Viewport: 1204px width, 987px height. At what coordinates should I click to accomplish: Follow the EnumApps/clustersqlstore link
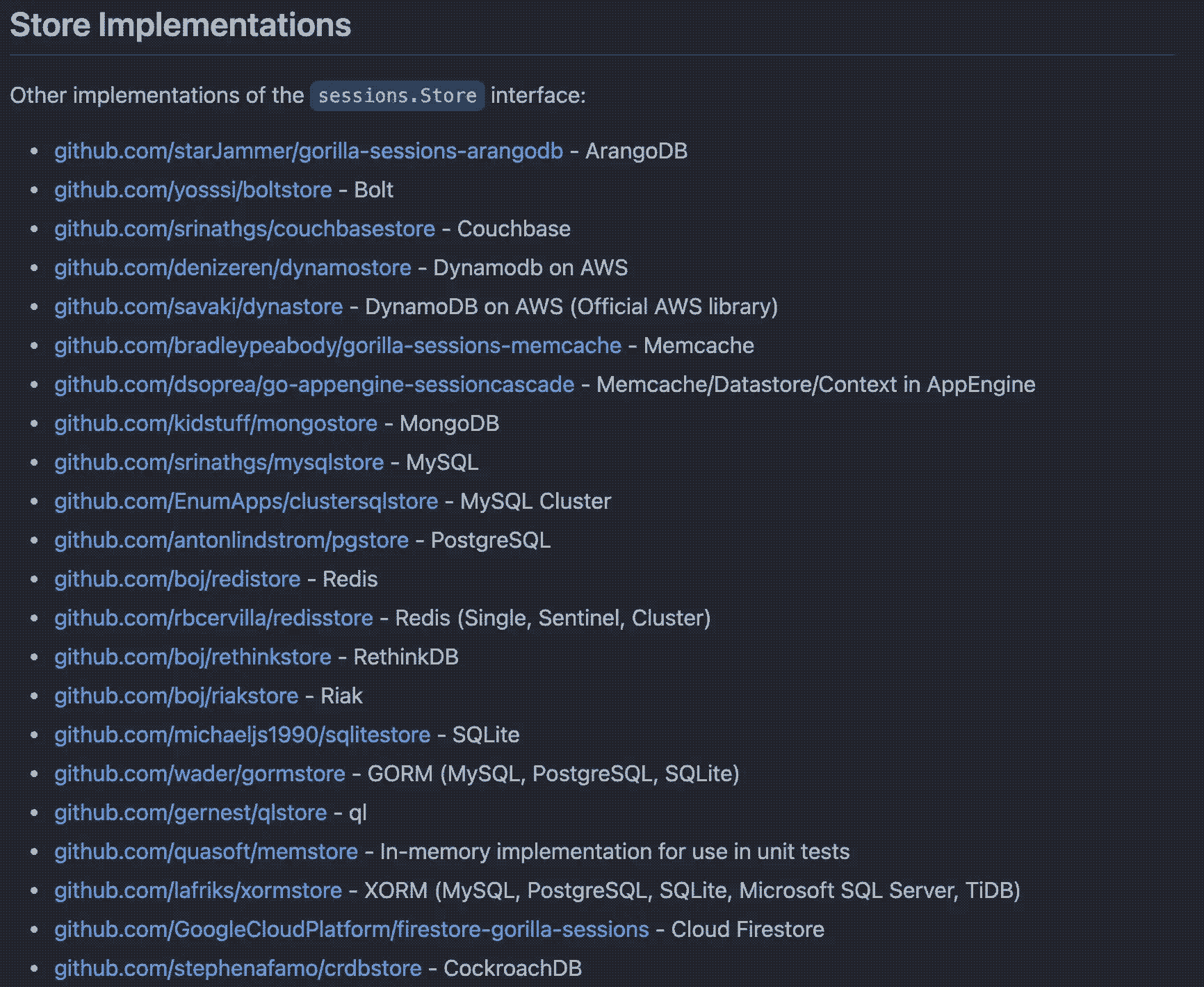[246, 501]
